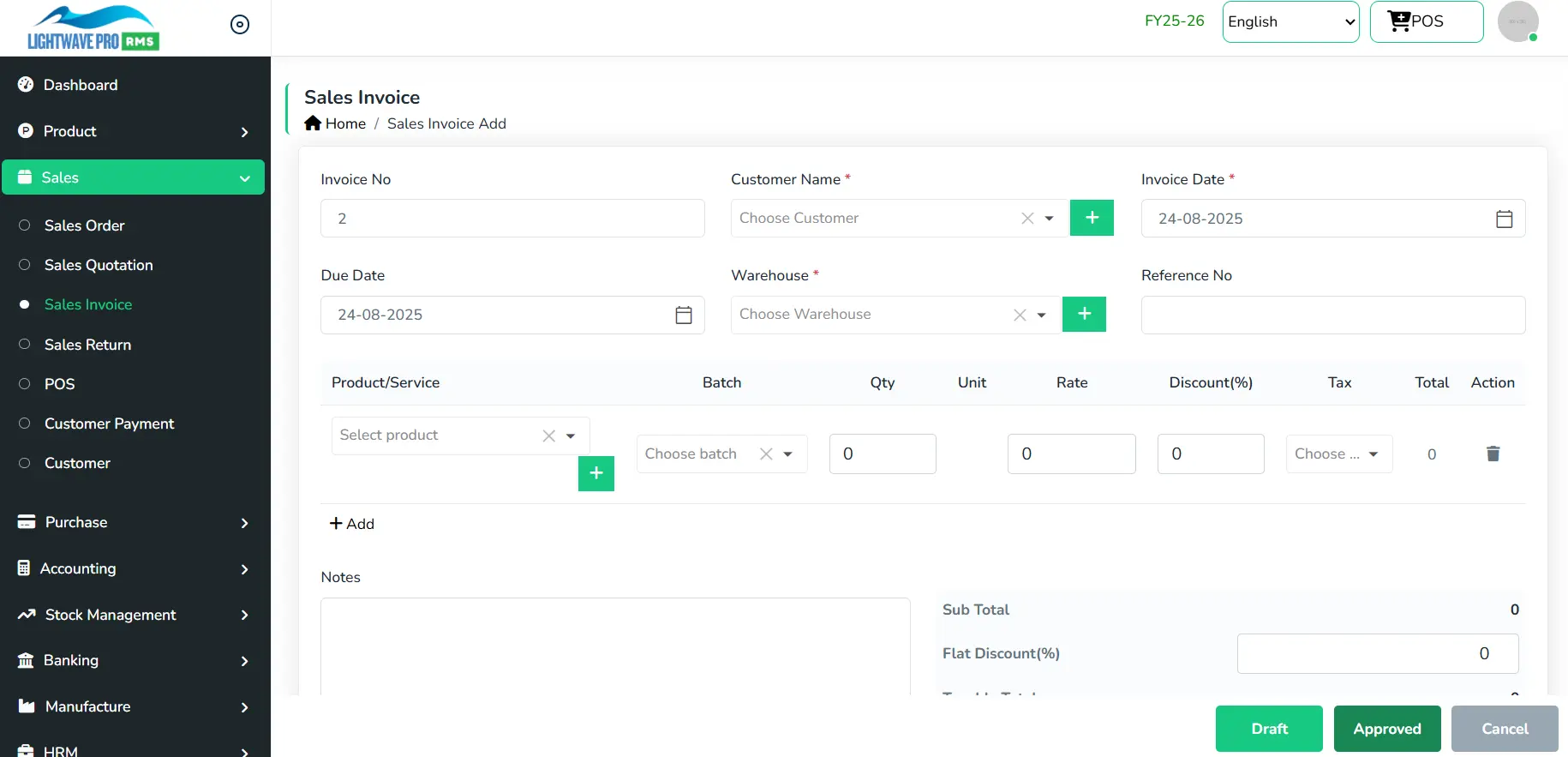
Task: Click the green add customer plus icon
Action: (1092, 218)
